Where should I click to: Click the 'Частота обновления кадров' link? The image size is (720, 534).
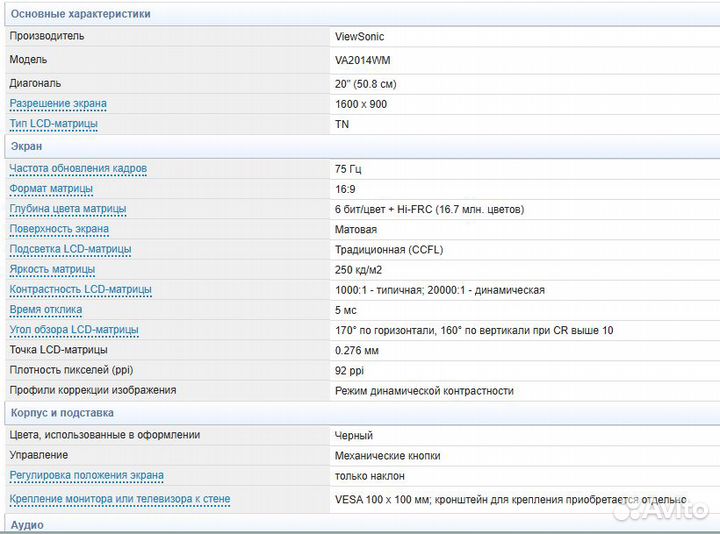coord(78,169)
